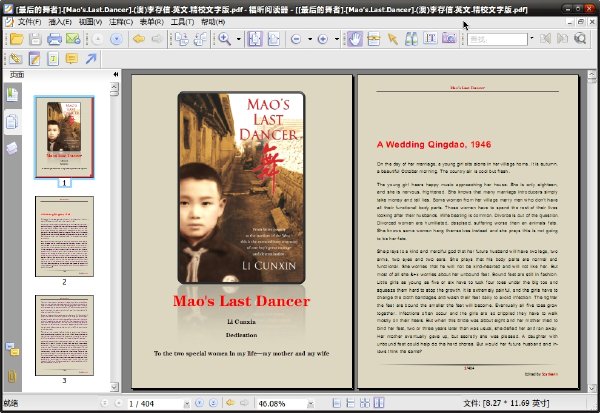Screen dimensions: 600x413
Task: Open comments panel in left sidebar
Action: [12, 349]
